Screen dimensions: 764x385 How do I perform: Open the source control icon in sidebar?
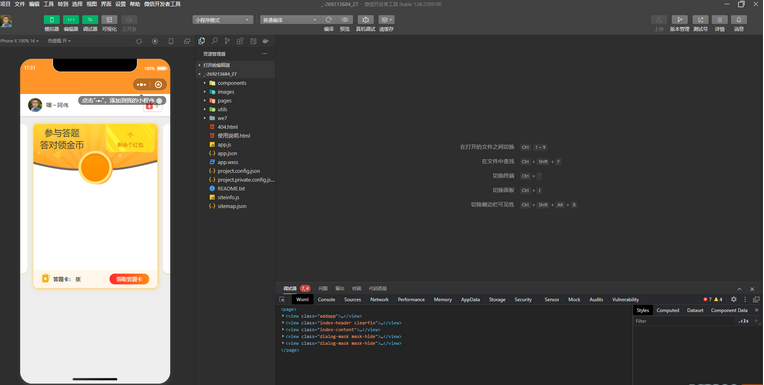(x=227, y=41)
